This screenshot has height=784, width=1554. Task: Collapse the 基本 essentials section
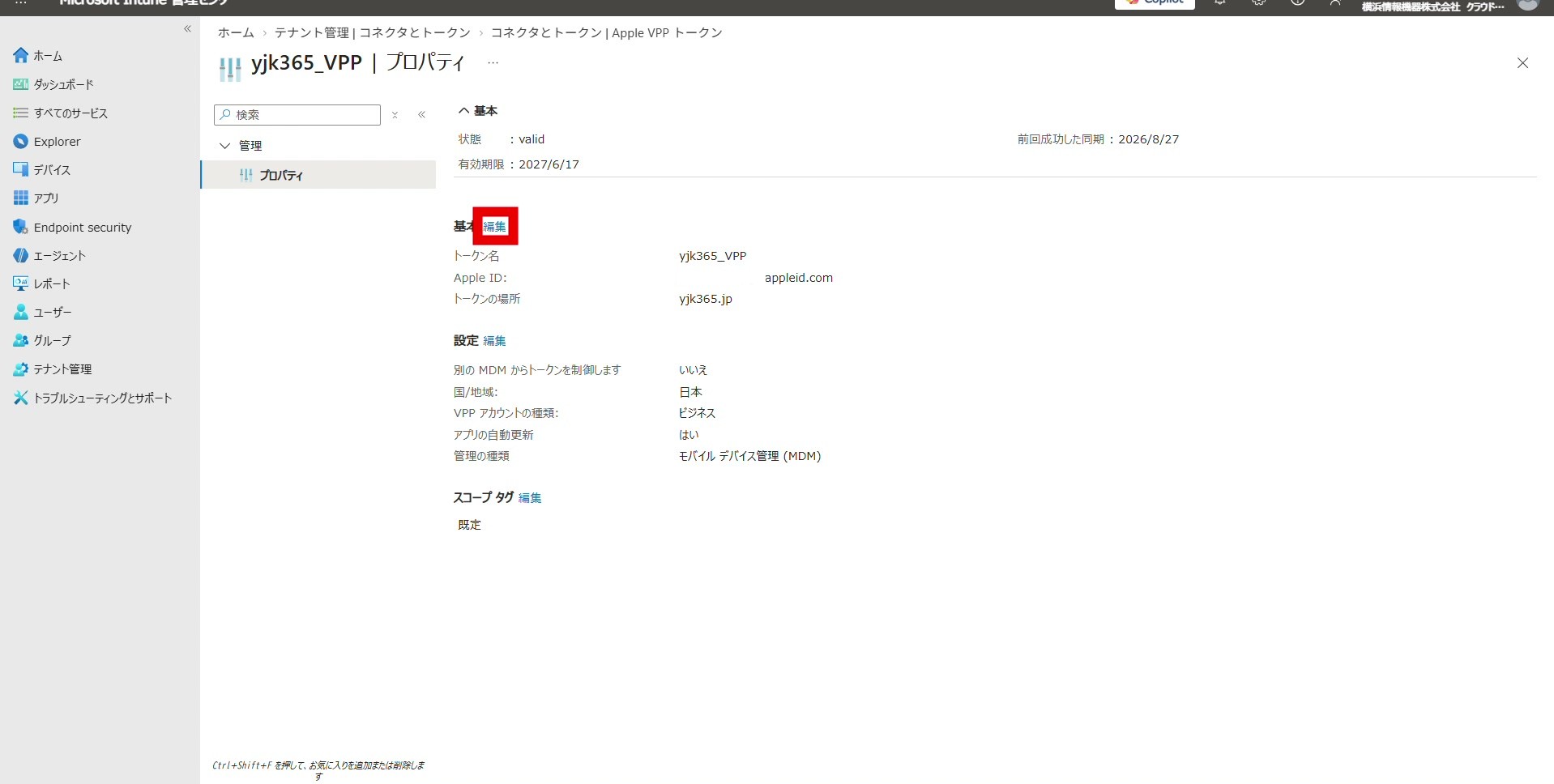[x=464, y=110]
